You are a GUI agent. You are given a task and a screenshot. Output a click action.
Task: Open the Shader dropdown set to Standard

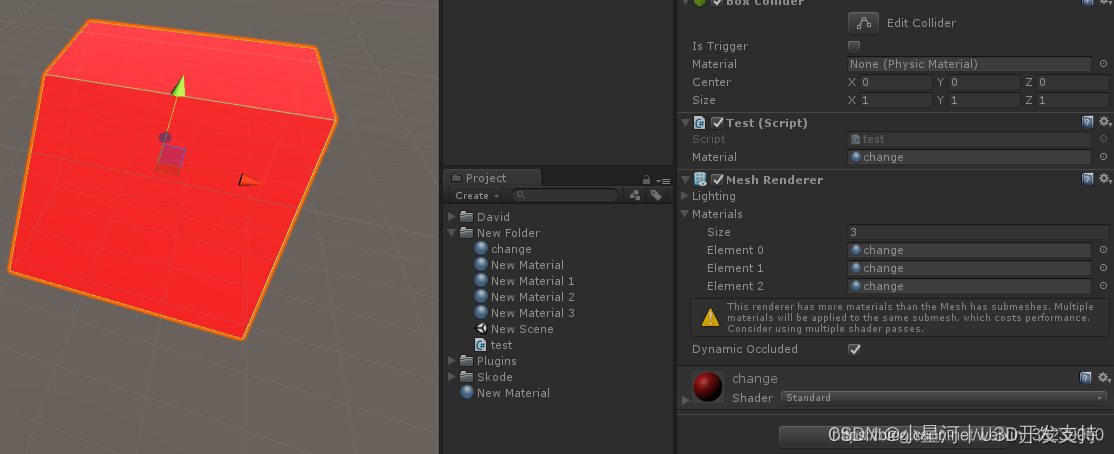coord(943,398)
